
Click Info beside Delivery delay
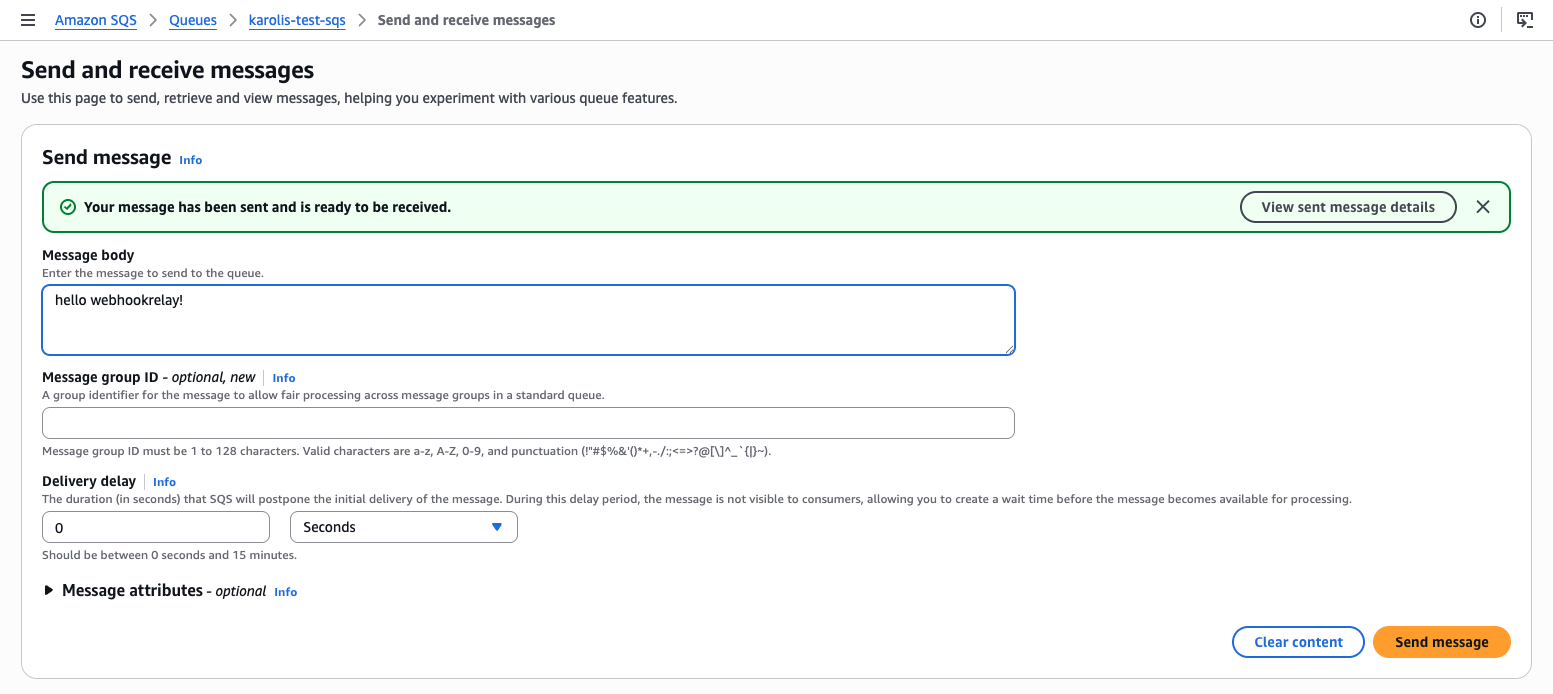click(163, 481)
